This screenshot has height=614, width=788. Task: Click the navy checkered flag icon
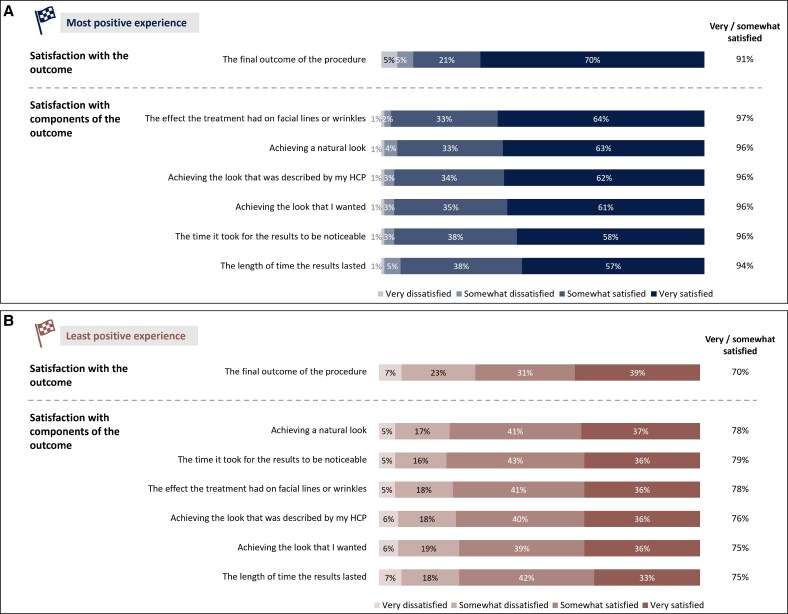[x=45, y=21]
